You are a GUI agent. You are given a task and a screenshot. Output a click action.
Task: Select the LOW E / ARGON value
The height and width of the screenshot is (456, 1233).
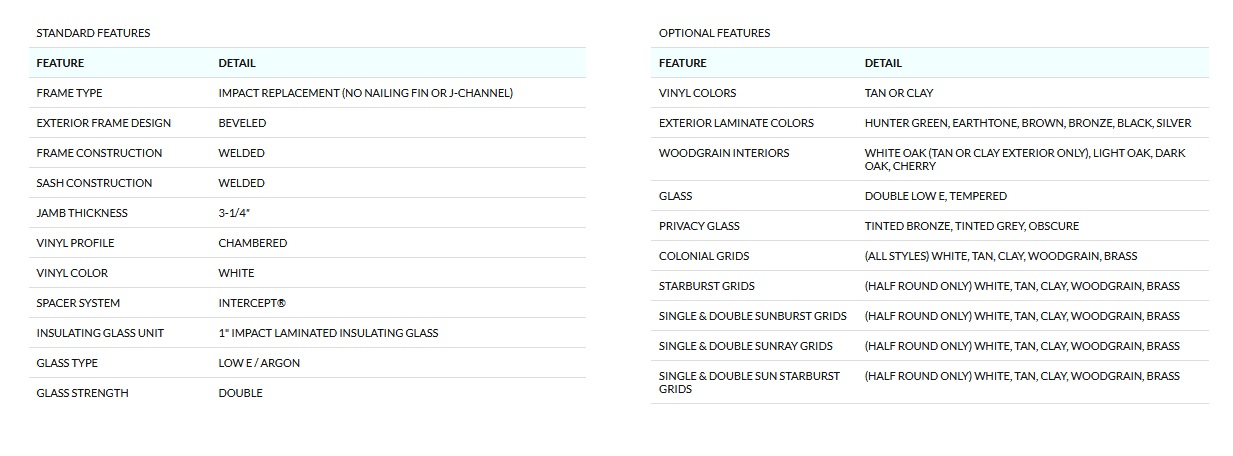tap(259, 363)
